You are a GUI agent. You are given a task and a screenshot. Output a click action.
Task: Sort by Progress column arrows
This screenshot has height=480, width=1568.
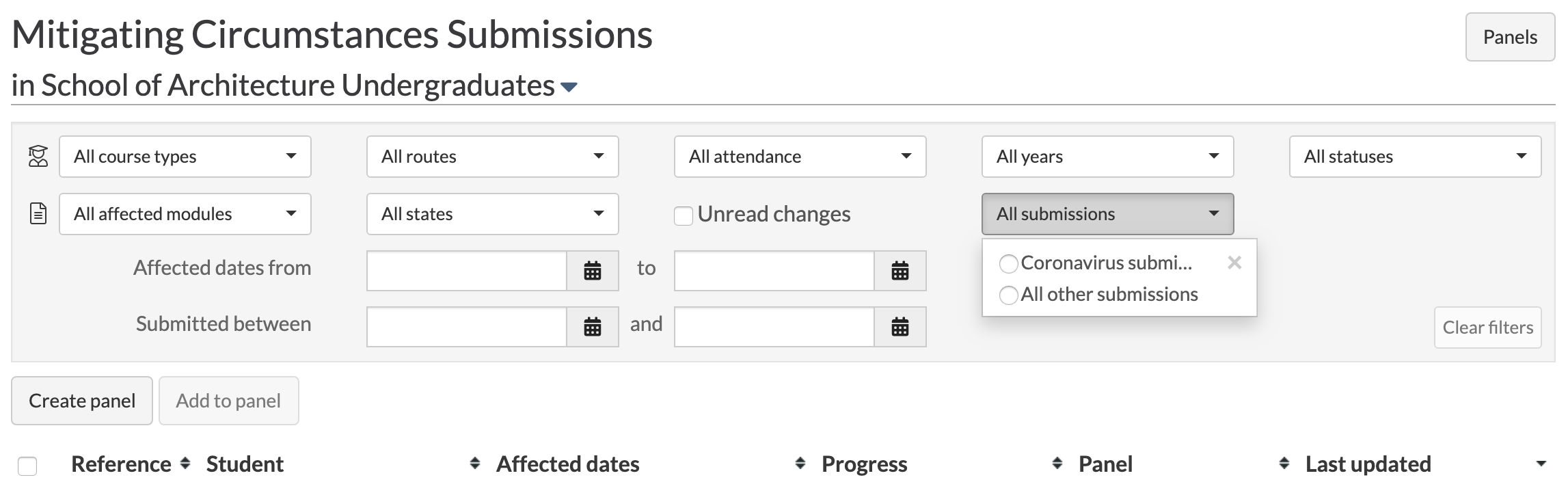(x=1057, y=464)
